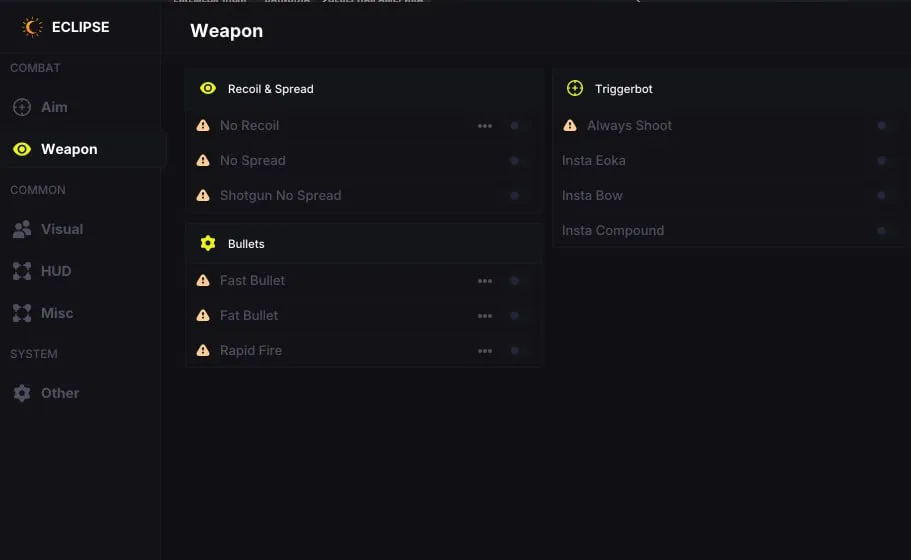Screen dimensions: 911x560
Task: Click the Fat Bullet label
Action: coord(249,315)
